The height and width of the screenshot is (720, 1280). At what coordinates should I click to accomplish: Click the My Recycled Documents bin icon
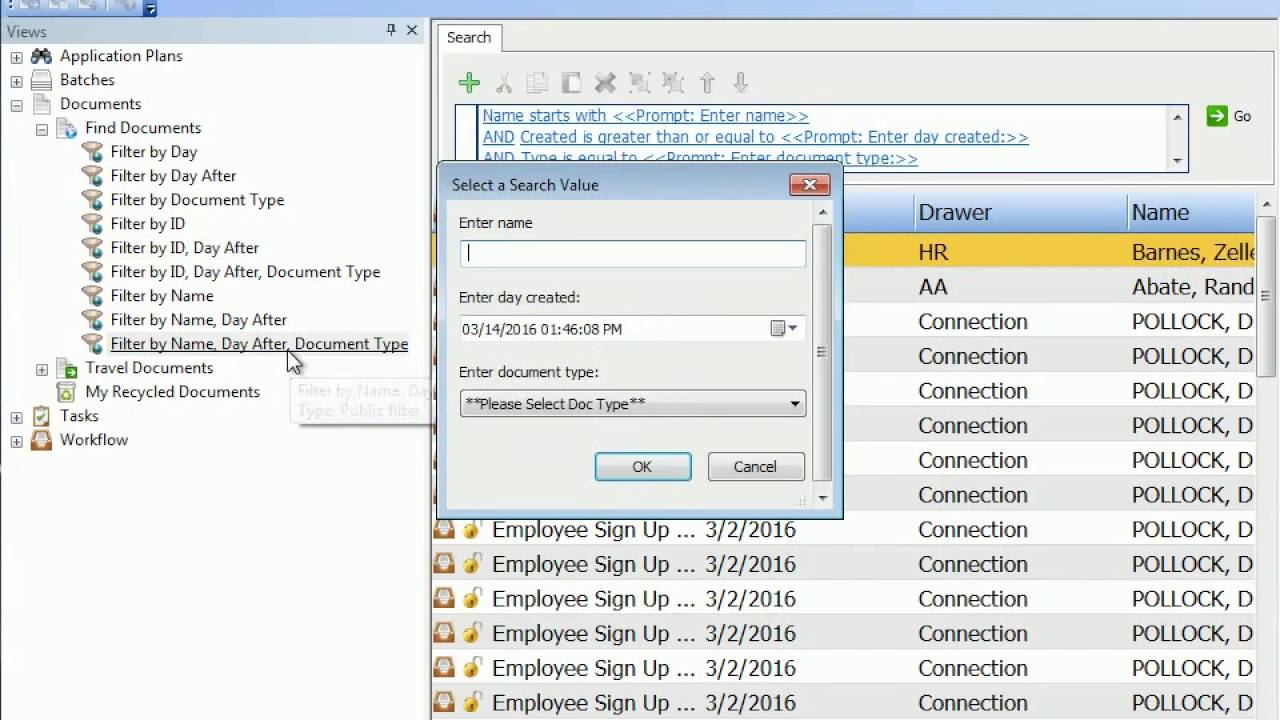pyautogui.click(x=66, y=392)
